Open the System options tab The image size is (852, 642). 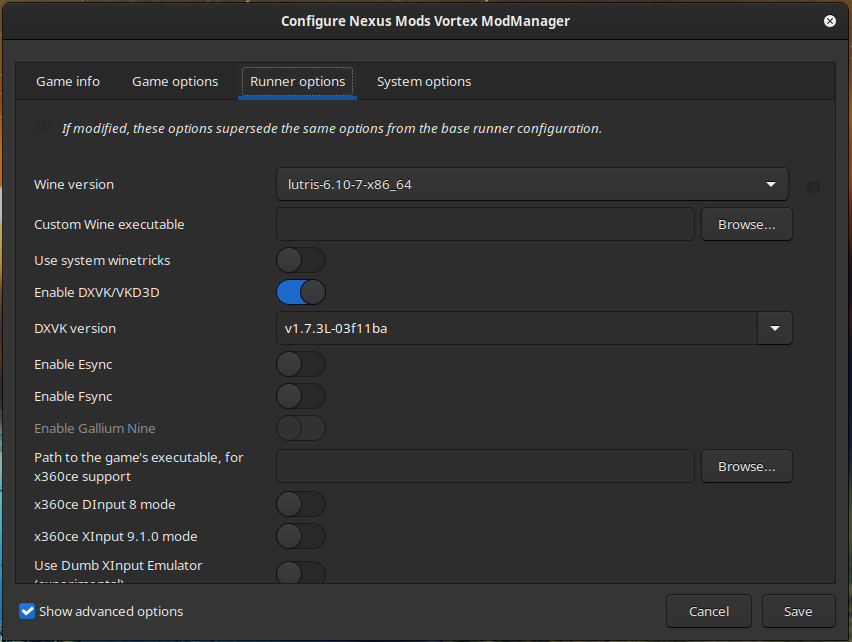pyautogui.click(x=424, y=81)
